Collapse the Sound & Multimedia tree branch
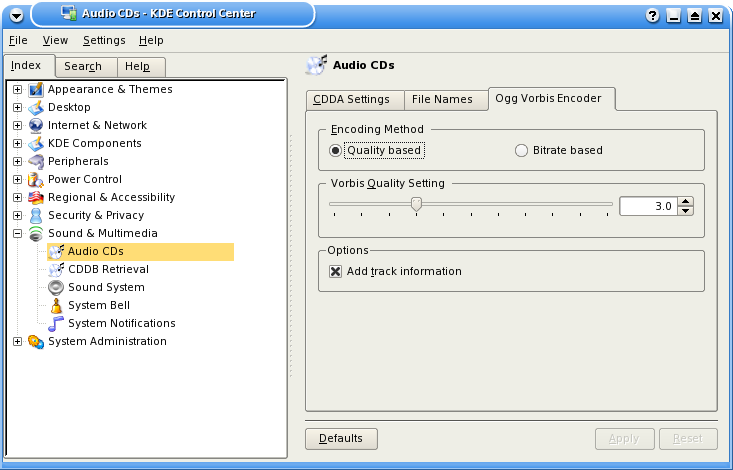The height and width of the screenshot is (470, 733). pos(17,233)
